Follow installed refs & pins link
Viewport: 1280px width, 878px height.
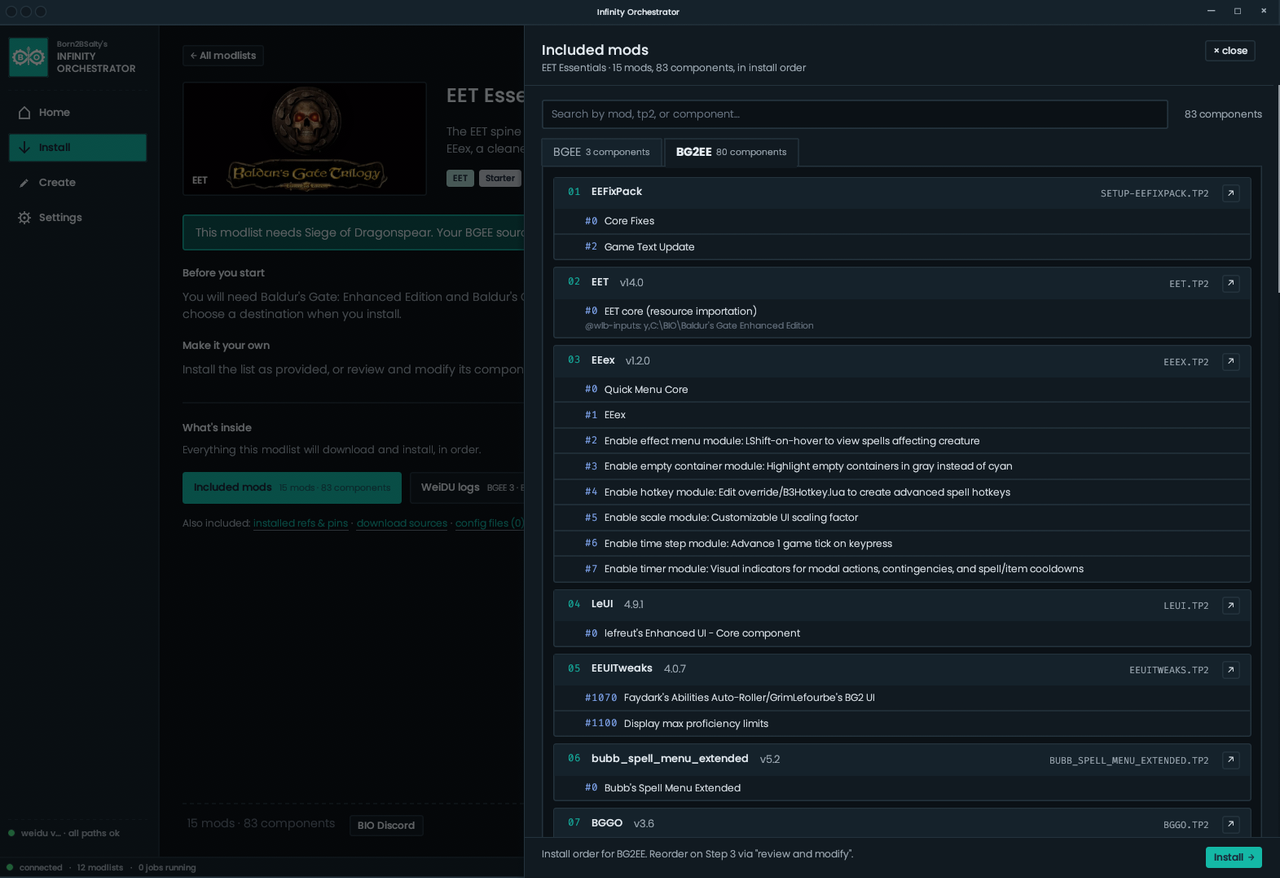point(301,523)
